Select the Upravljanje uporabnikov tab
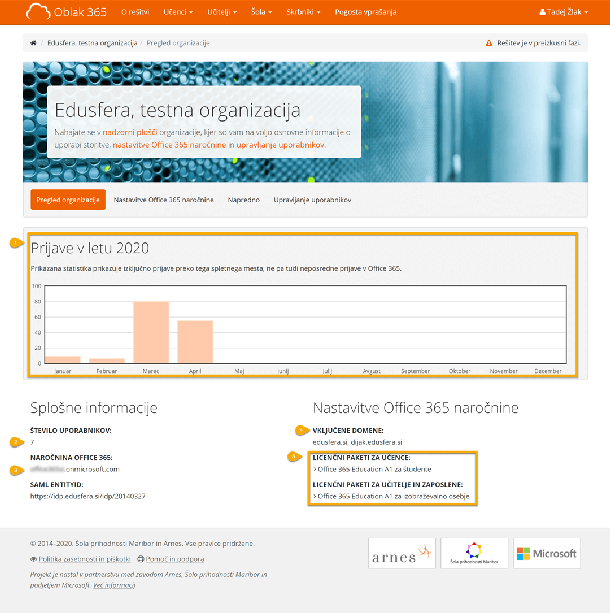610x613 pixels. coord(311,200)
